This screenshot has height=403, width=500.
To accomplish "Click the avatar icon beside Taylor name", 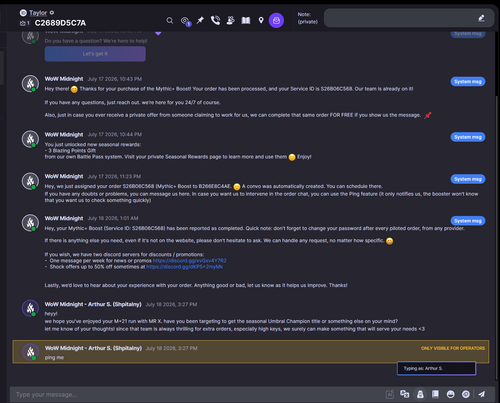I will (23, 13).
